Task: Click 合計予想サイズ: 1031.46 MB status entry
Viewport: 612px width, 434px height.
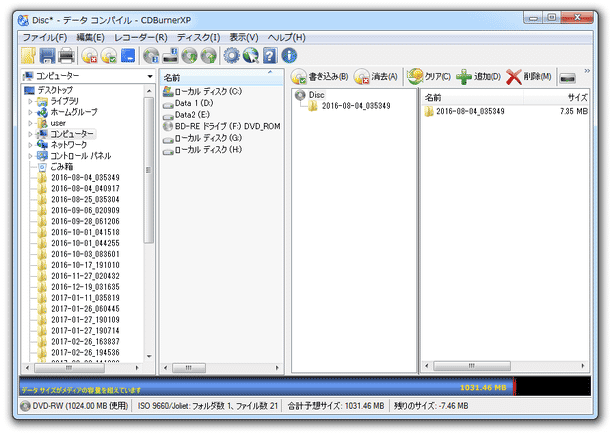Action: click(336, 406)
